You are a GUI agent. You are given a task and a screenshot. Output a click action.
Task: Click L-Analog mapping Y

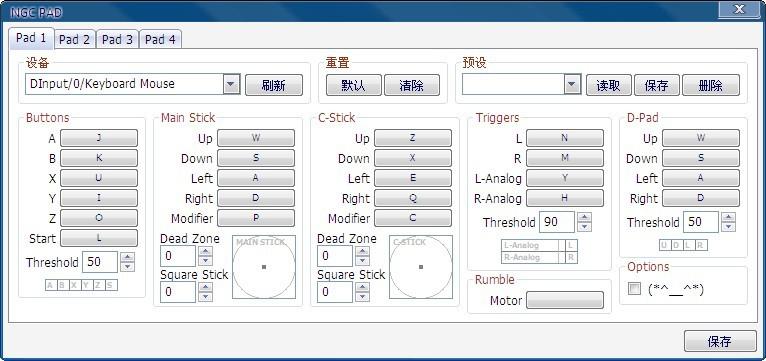[x=565, y=178]
